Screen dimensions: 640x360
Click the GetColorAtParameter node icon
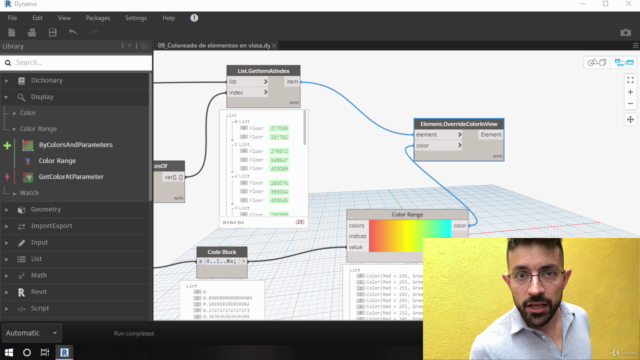pos(28,177)
